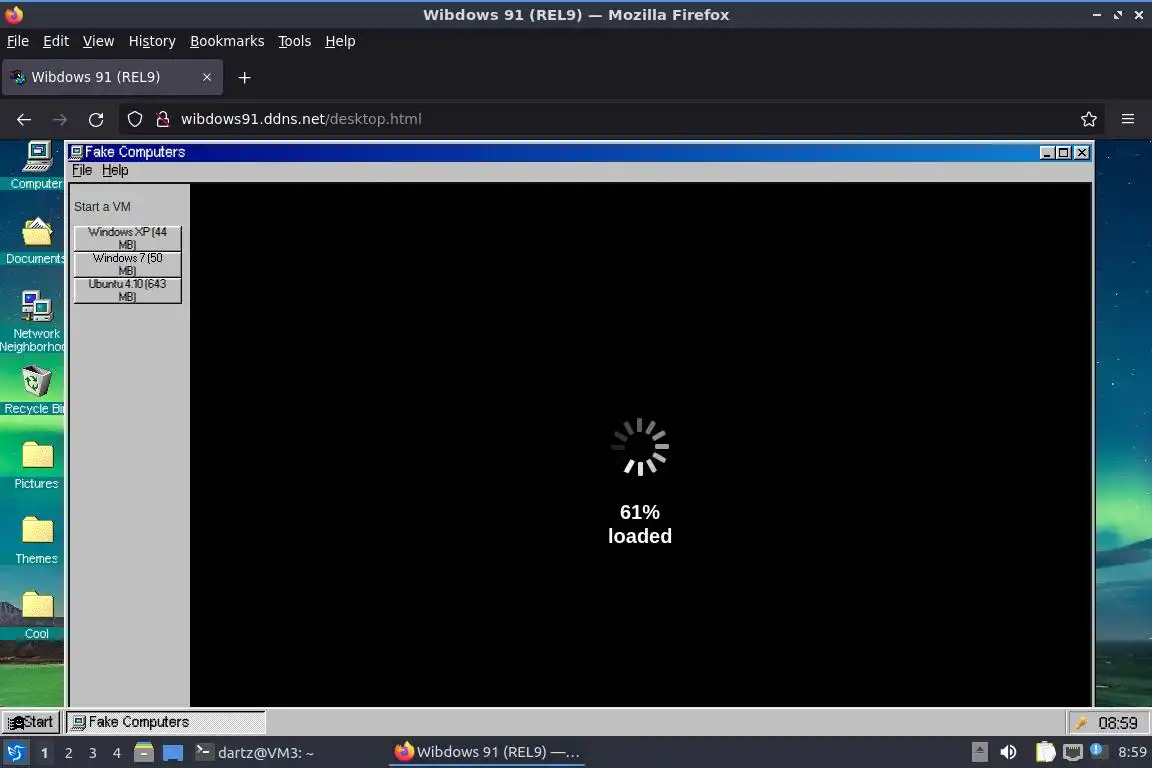This screenshot has height=768, width=1152.
Task: Click workspace 1 in host panel
Action: click(x=44, y=753)
